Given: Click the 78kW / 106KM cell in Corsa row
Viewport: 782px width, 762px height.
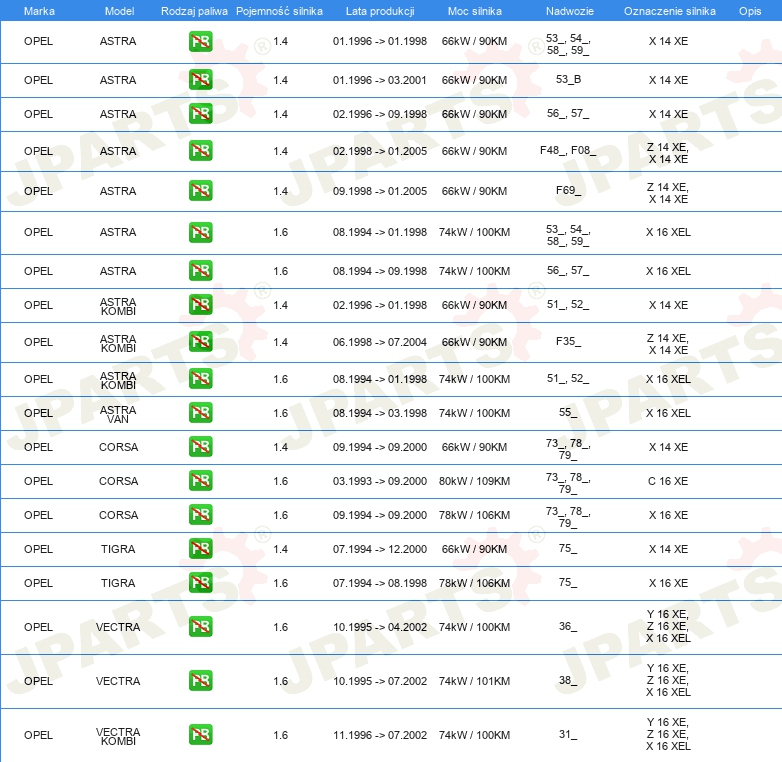Looking at the screenshot, I should pyautogui.click(x=474, y=515).
